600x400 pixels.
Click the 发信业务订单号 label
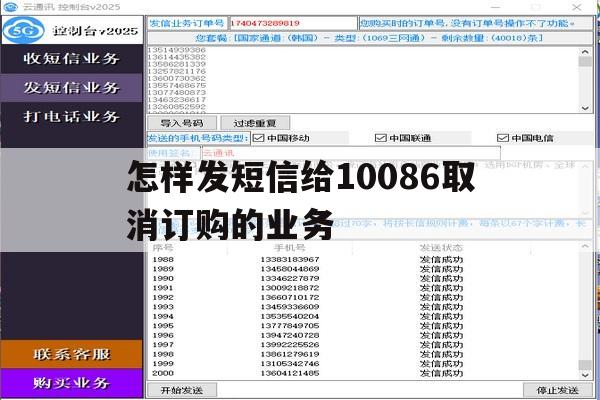188,23
